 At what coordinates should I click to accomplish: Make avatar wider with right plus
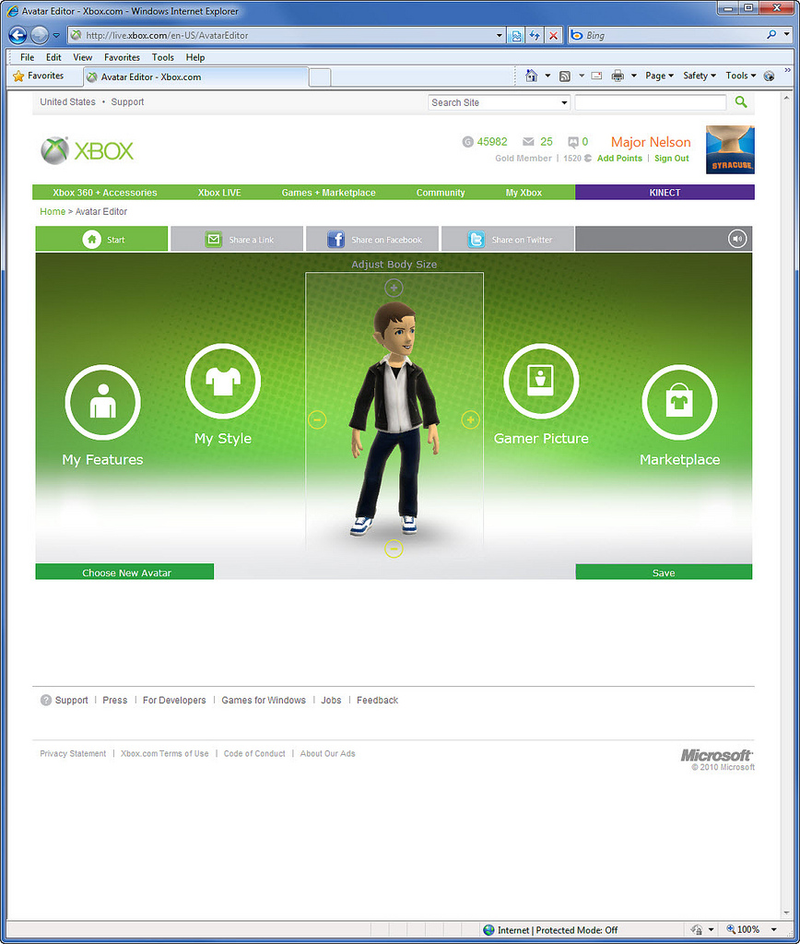[x=470, y=420]
